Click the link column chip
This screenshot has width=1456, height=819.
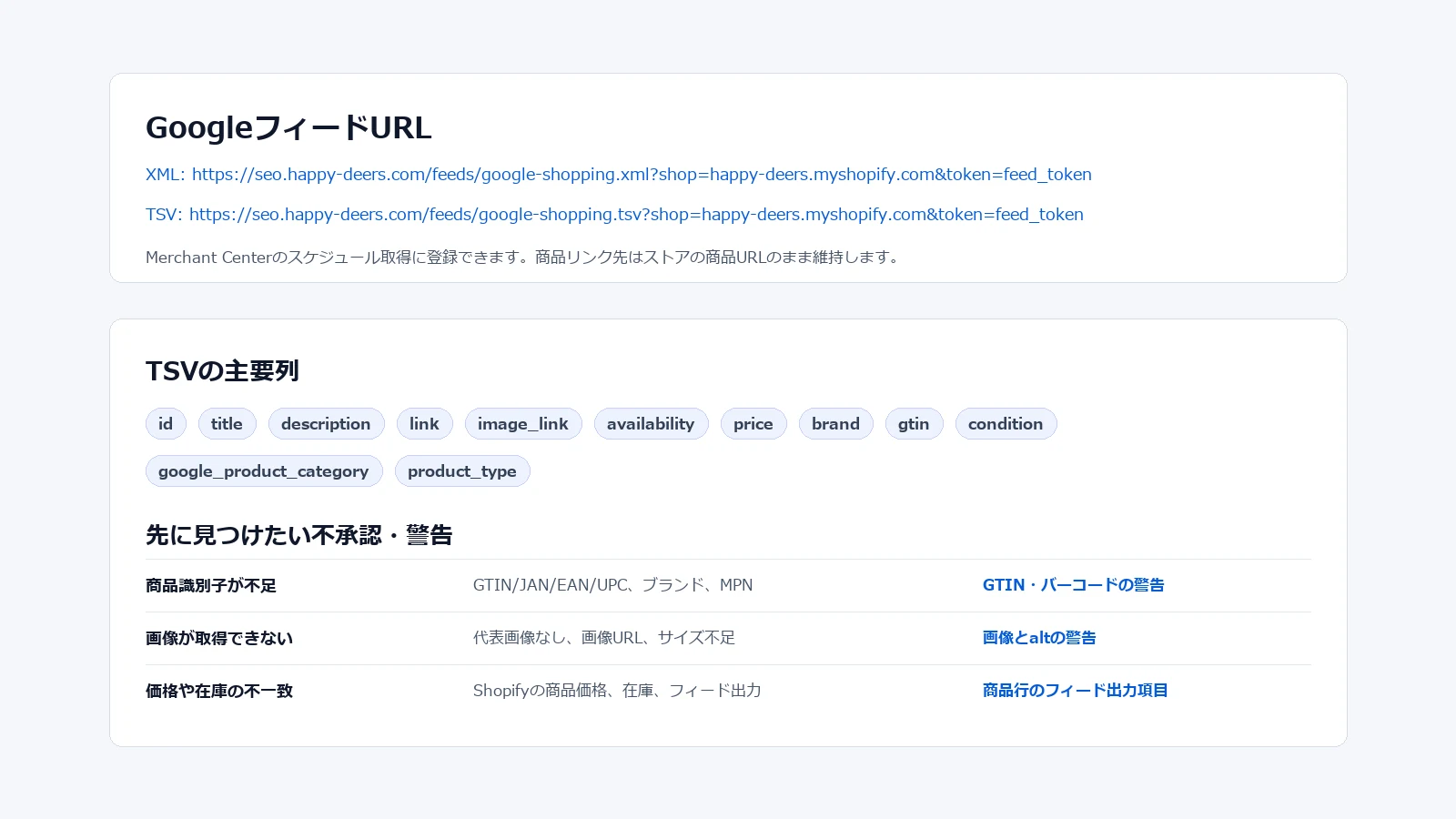[x=424, y=424]
